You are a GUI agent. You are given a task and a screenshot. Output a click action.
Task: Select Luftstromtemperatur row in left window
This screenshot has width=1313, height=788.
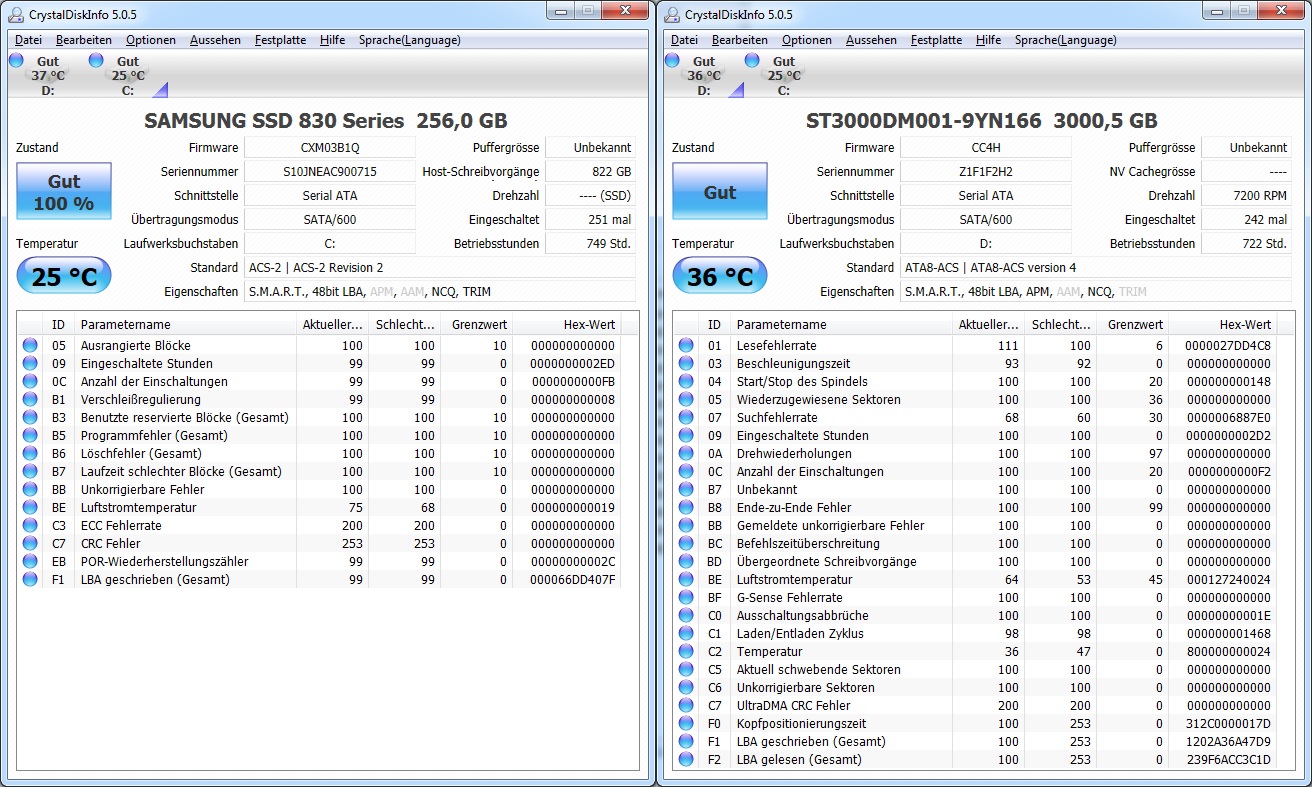point(320,507)
